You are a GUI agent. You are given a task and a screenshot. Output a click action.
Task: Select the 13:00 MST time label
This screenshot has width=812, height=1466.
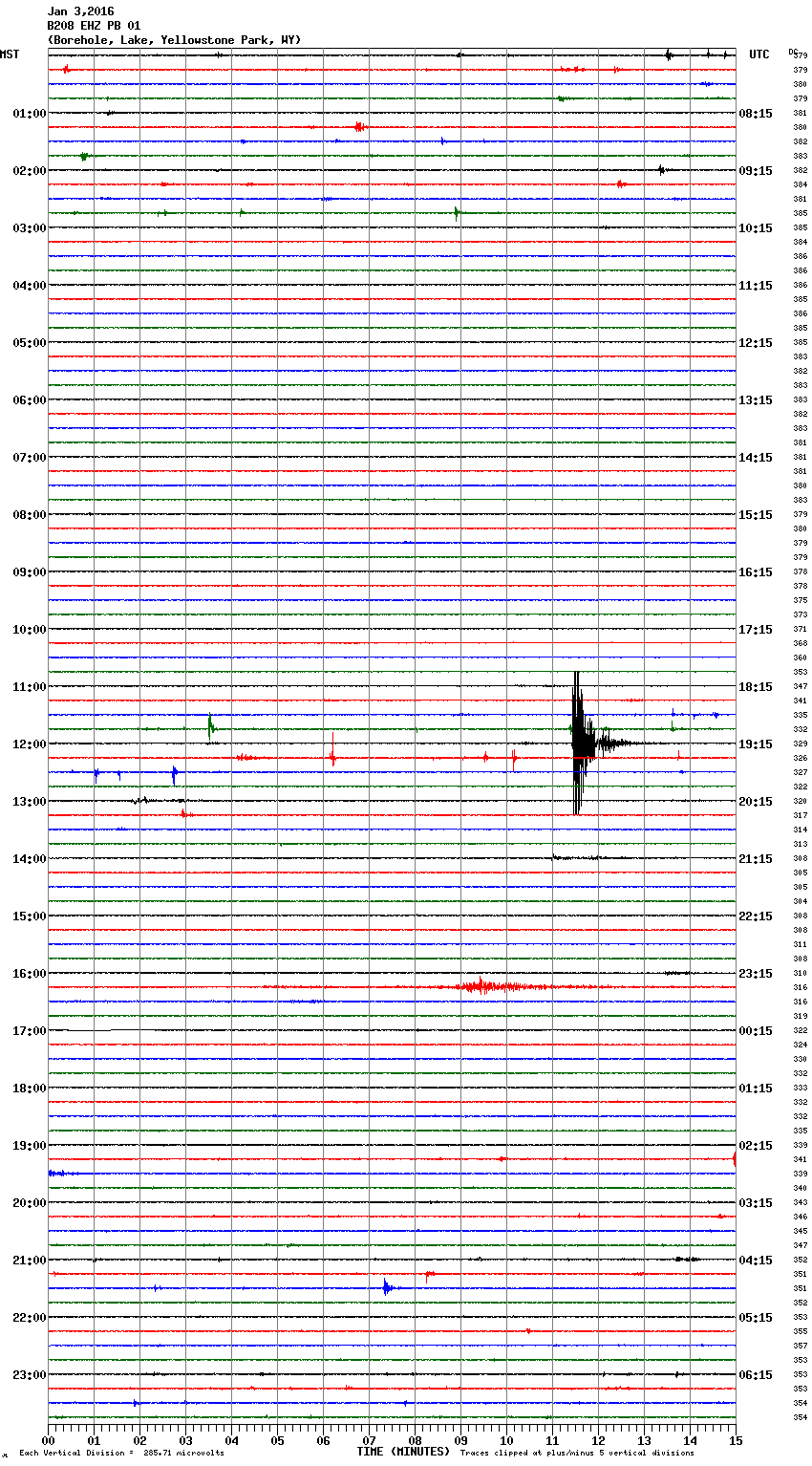[x=29, y=802]
